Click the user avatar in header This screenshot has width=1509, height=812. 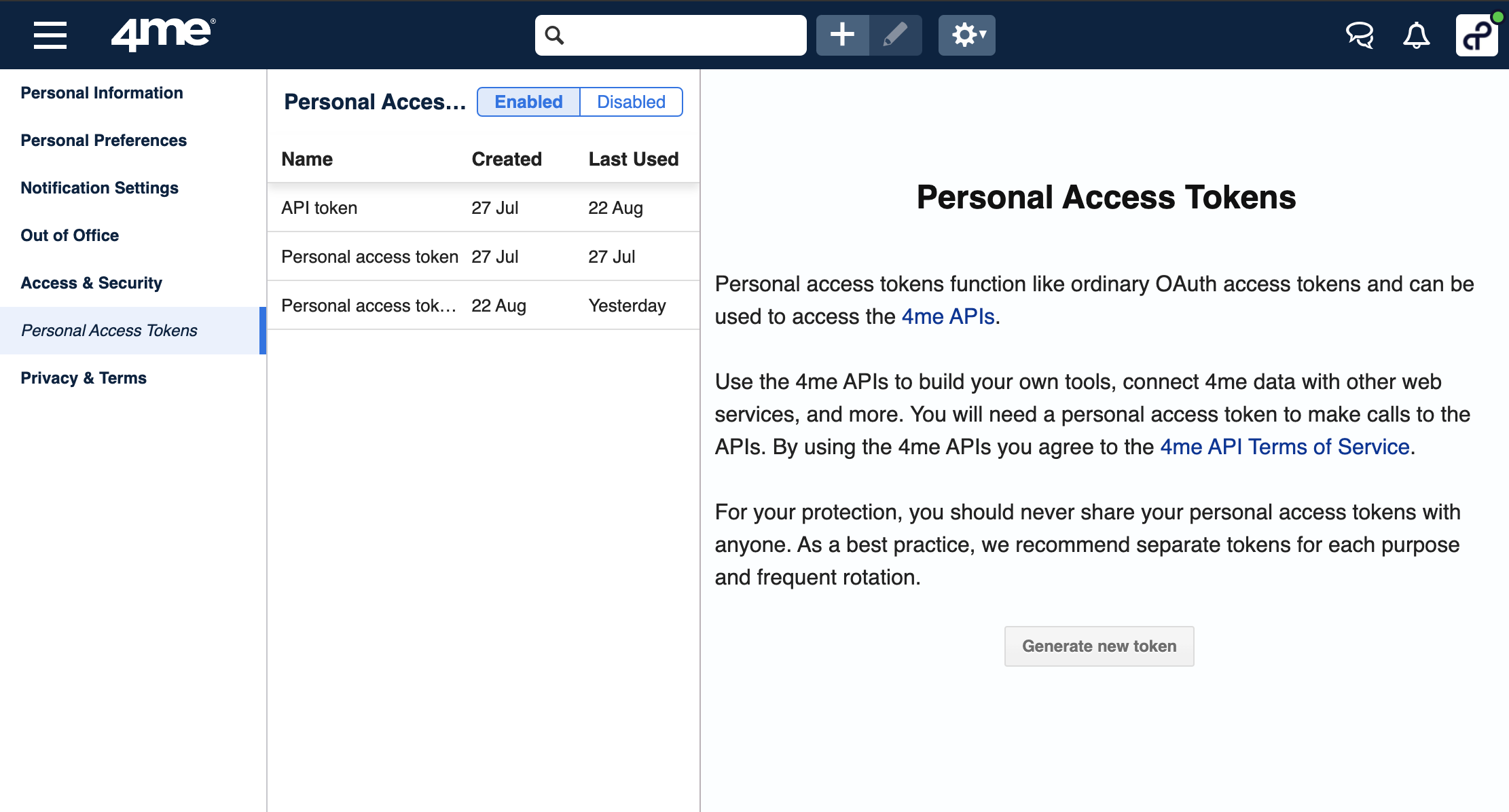1476,35
